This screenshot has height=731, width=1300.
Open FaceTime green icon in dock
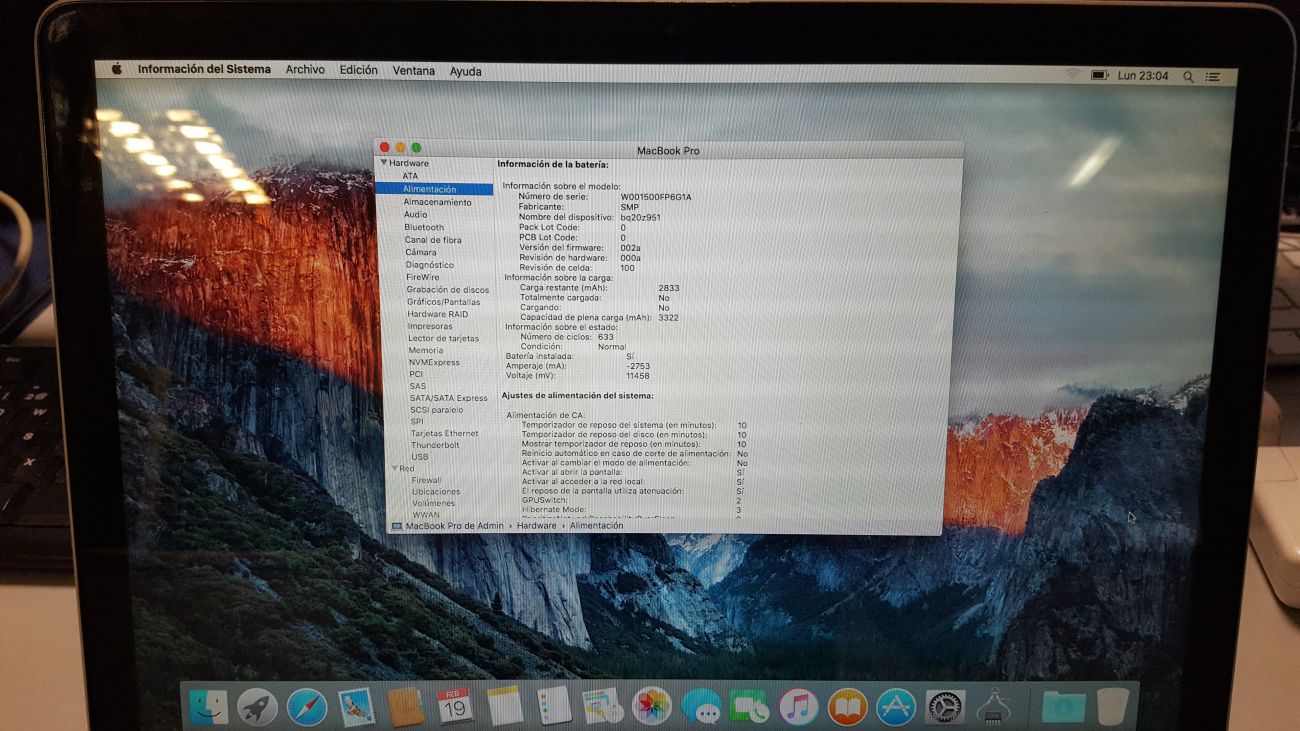tap(749, 708)
